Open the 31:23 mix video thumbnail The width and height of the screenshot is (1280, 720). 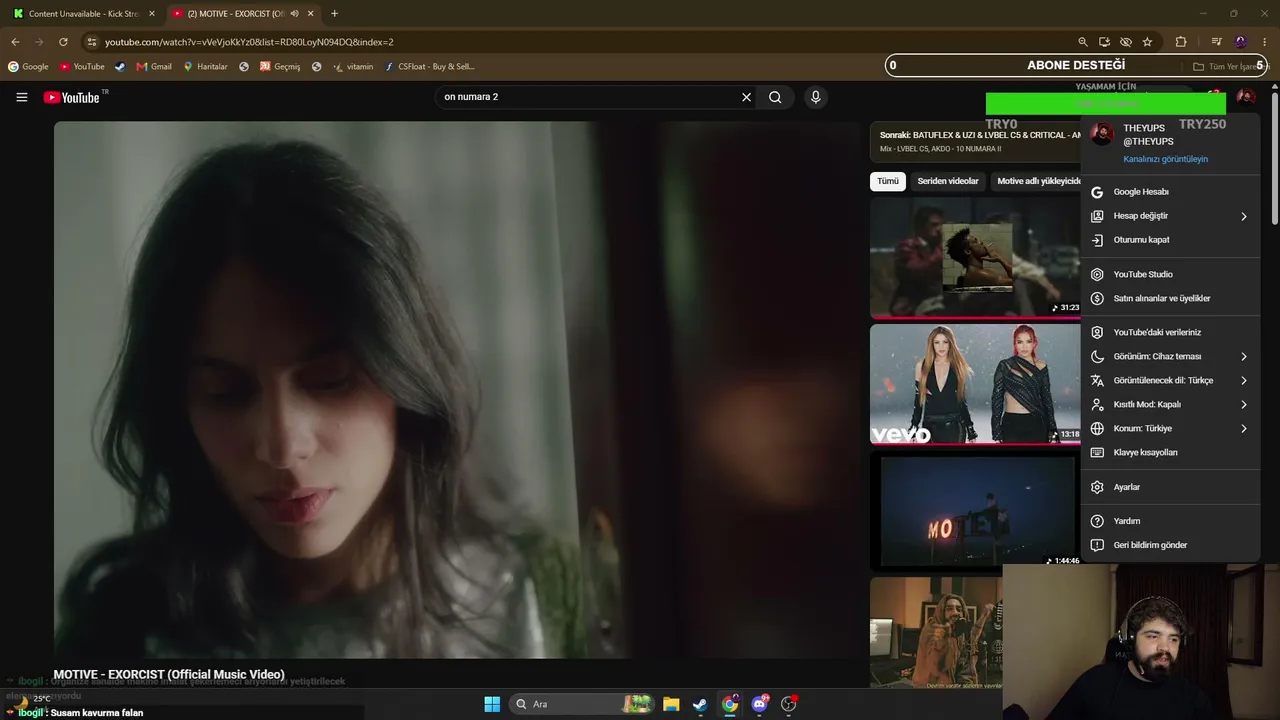coord(975,258)
